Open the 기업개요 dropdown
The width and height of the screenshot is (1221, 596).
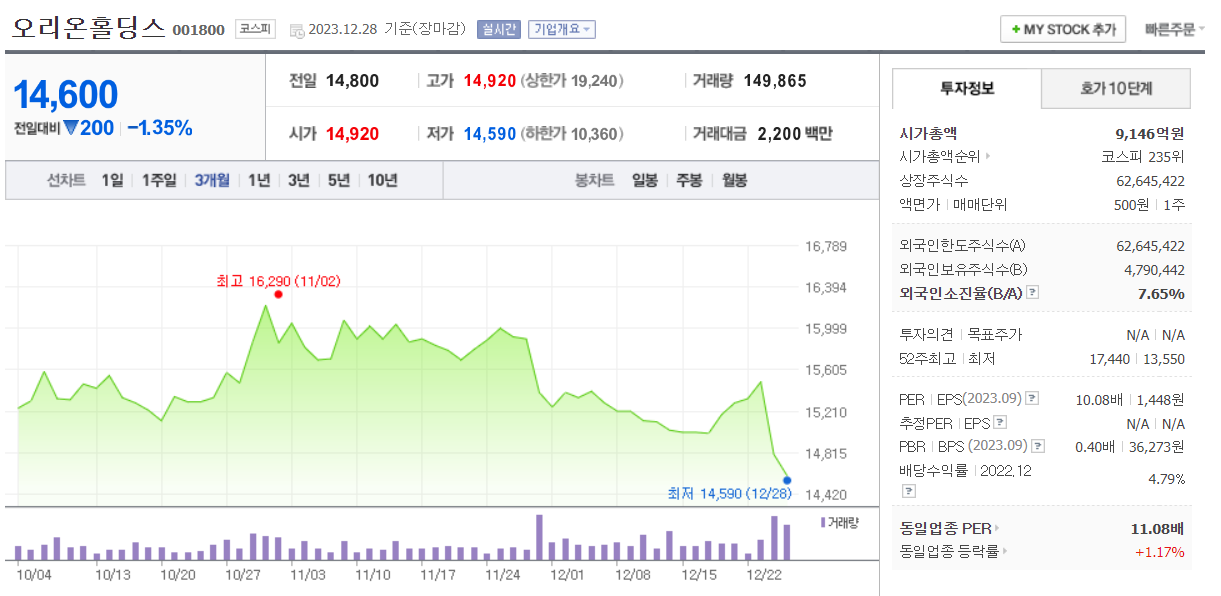tap(562, 29)
